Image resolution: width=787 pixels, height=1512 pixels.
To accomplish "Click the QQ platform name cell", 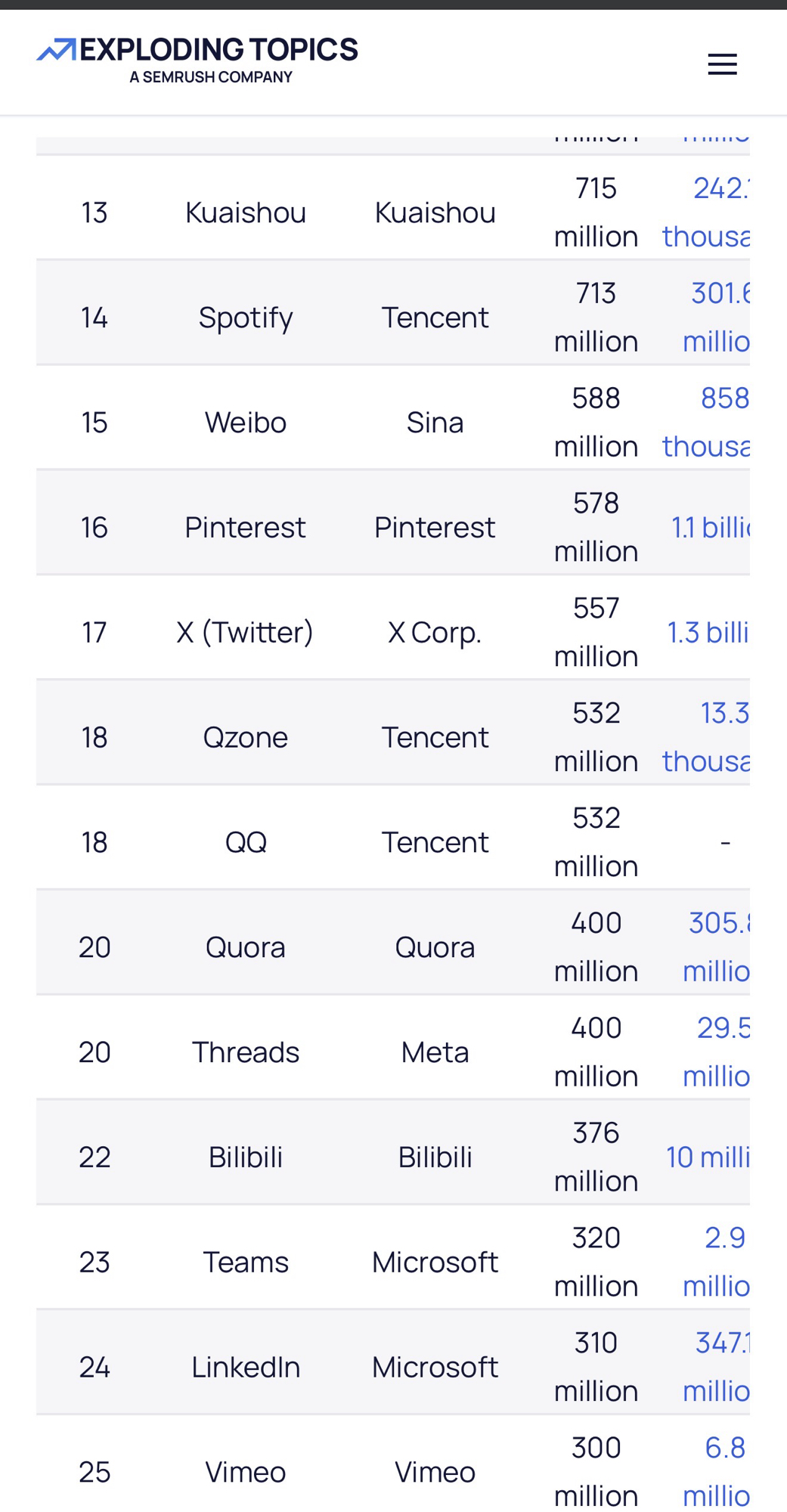I will pos(246,842).
